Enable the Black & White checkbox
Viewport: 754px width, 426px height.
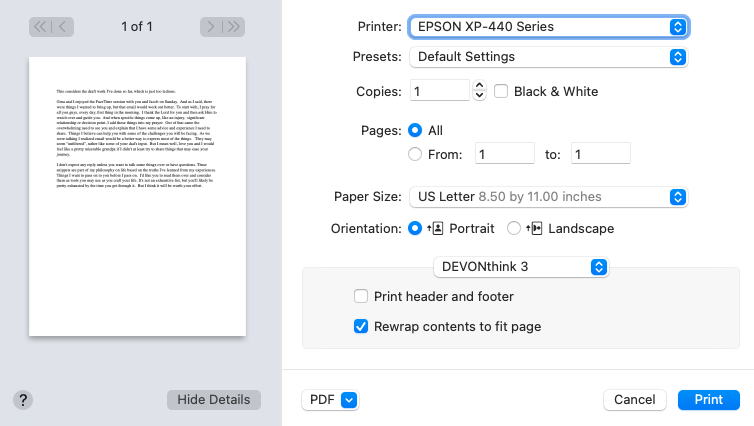point(502,91)
